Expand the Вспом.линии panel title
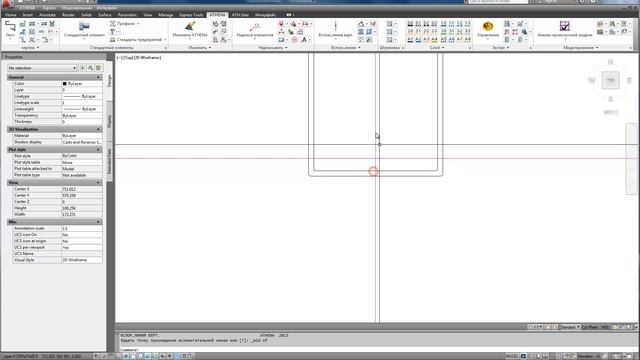Screen dimensions: 640x360 point(345,48)
